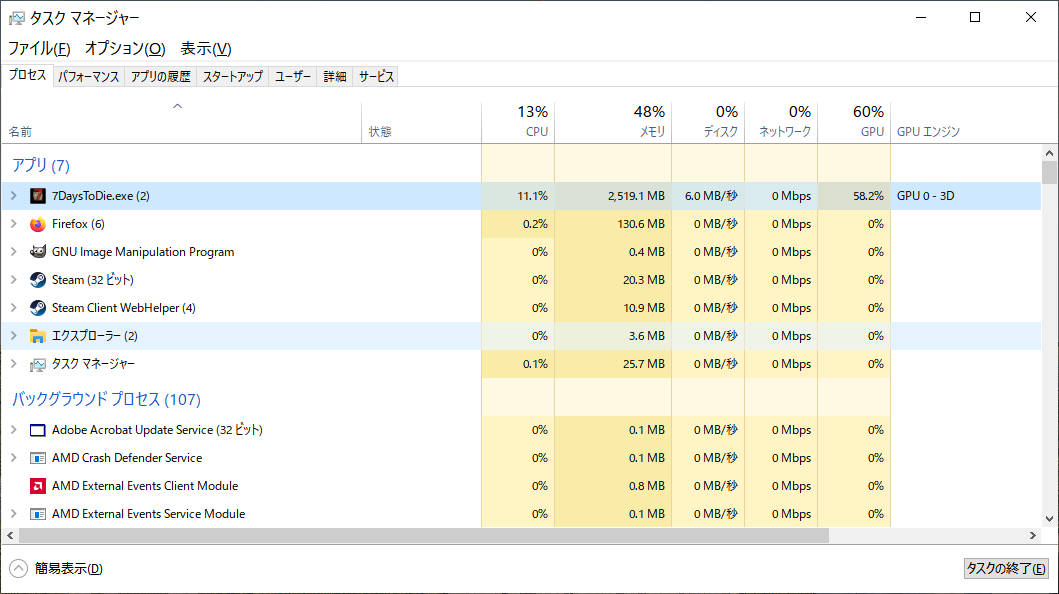Expand AMD Crash Defender Service entry
The height and width of the screenshot is (594, 1059).
click(14, 458)
